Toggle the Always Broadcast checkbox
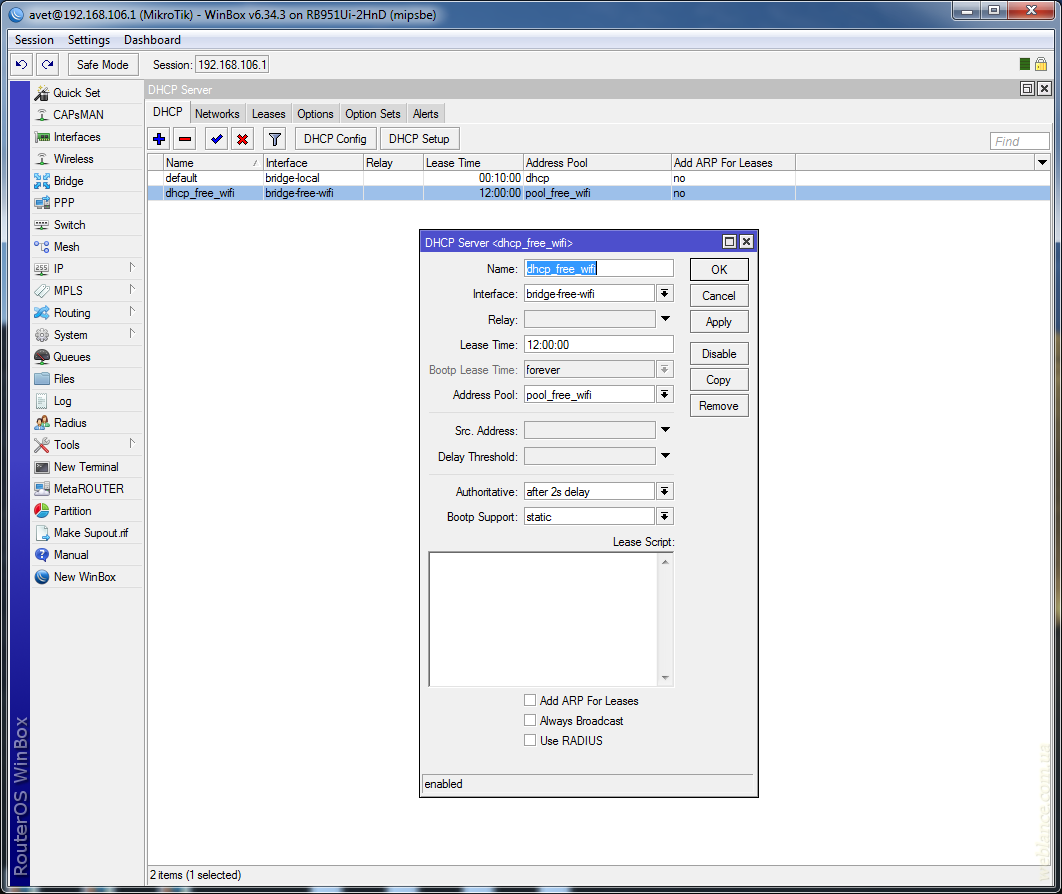Image resolution: width=1062 pixels, height=894 pixels. click(530, 721)
